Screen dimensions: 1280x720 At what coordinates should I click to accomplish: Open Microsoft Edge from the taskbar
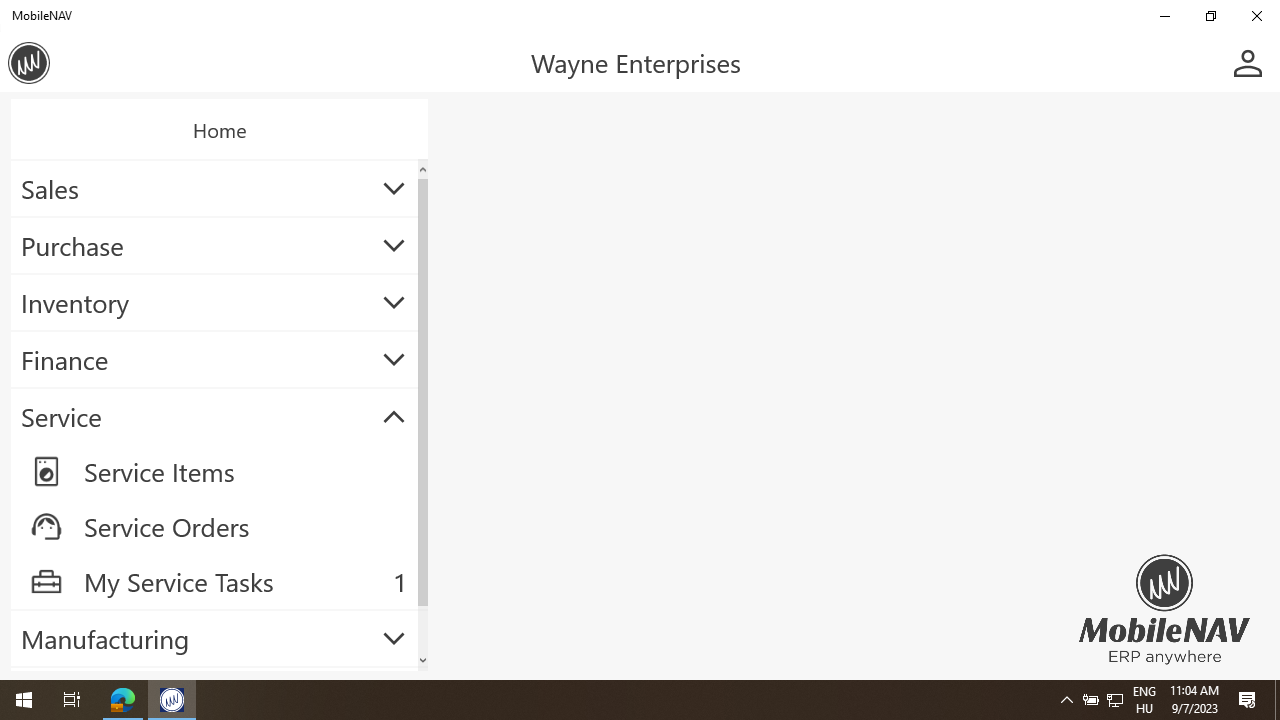point(123,700)
